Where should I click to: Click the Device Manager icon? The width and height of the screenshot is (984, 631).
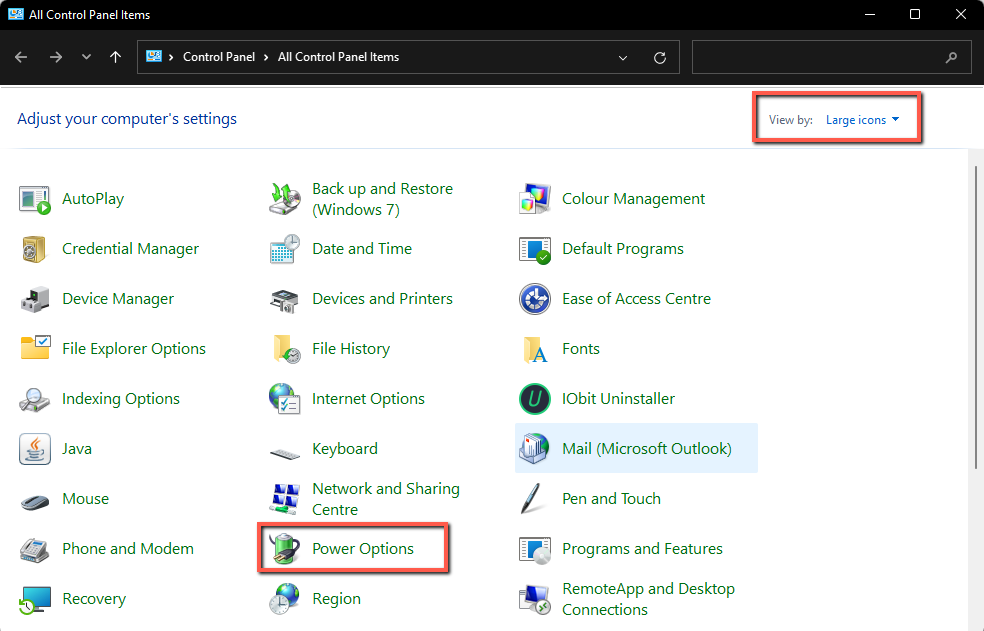(x=35, y=299)
